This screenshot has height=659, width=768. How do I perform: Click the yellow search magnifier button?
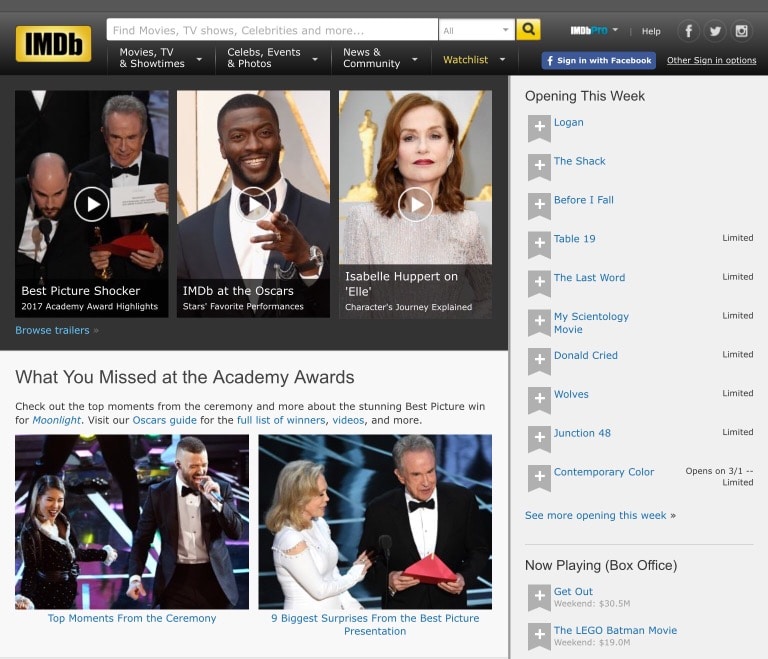point(528,29)
